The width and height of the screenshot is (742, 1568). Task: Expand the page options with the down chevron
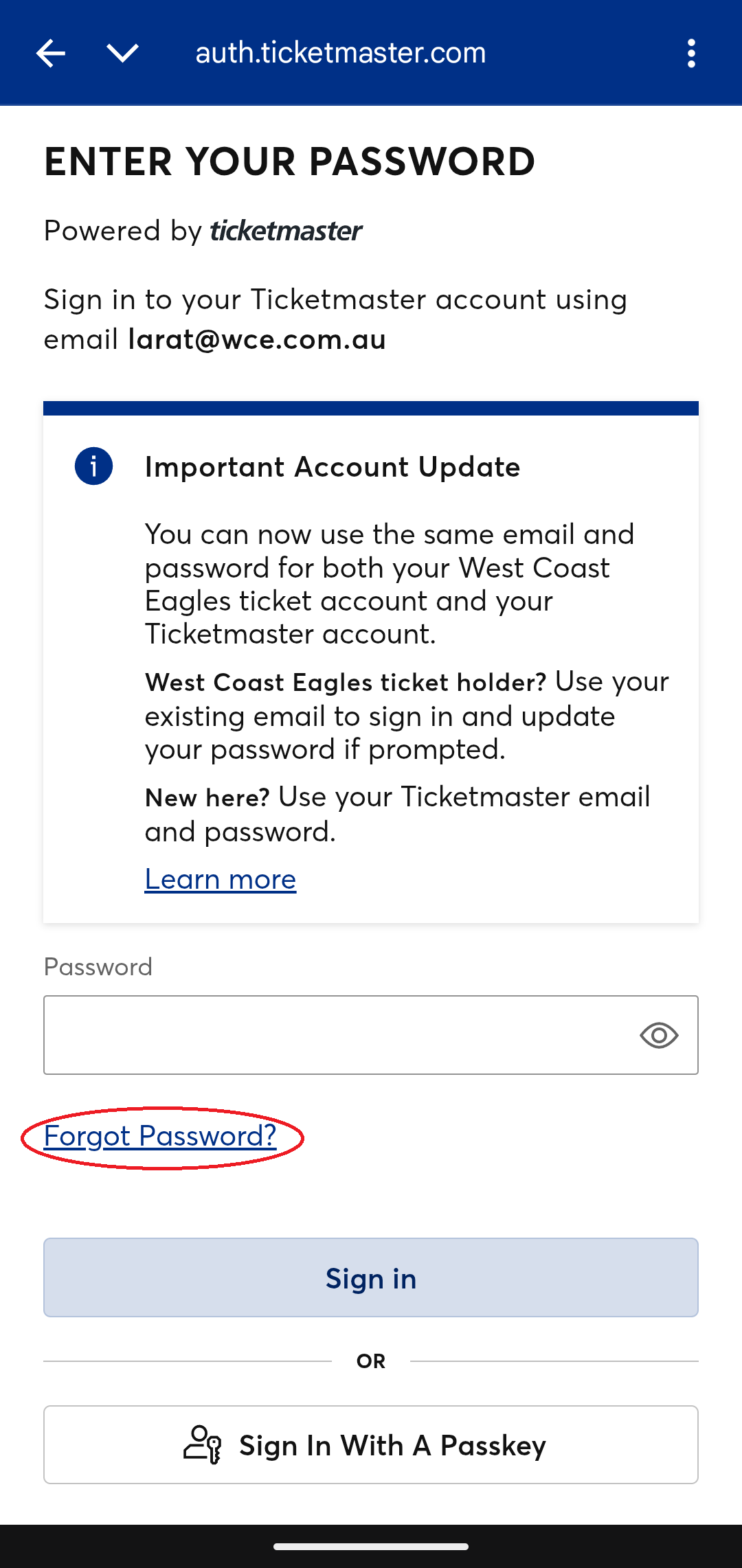[x=122, y=52]
